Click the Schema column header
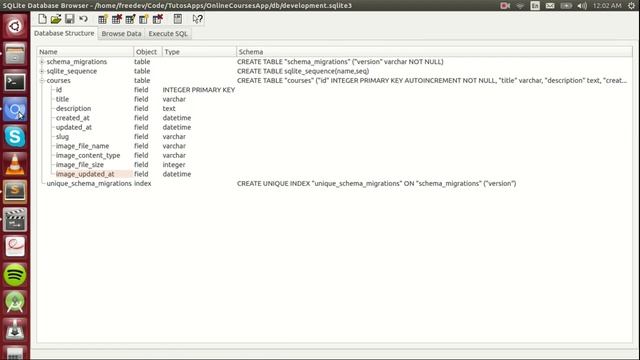This screenshot has height=360, width=640. point(434,52)
